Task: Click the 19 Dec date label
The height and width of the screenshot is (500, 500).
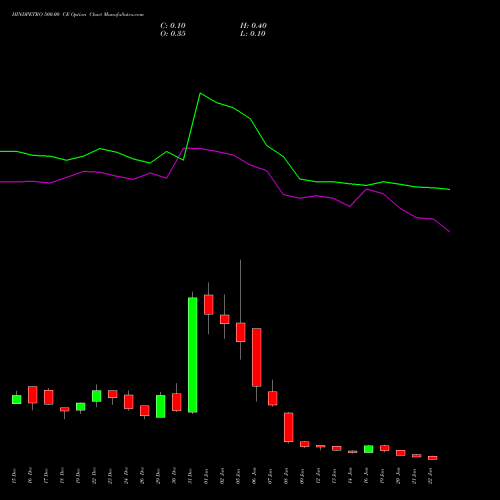Action: coord(78,476)
